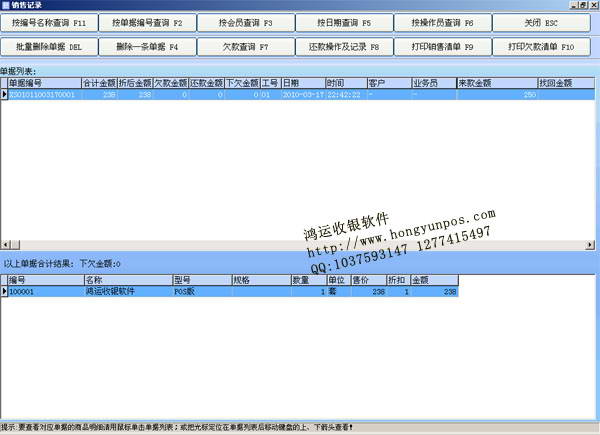
Task: Click product name 鸿运收银软件 cell
Action: click(129, 292)
